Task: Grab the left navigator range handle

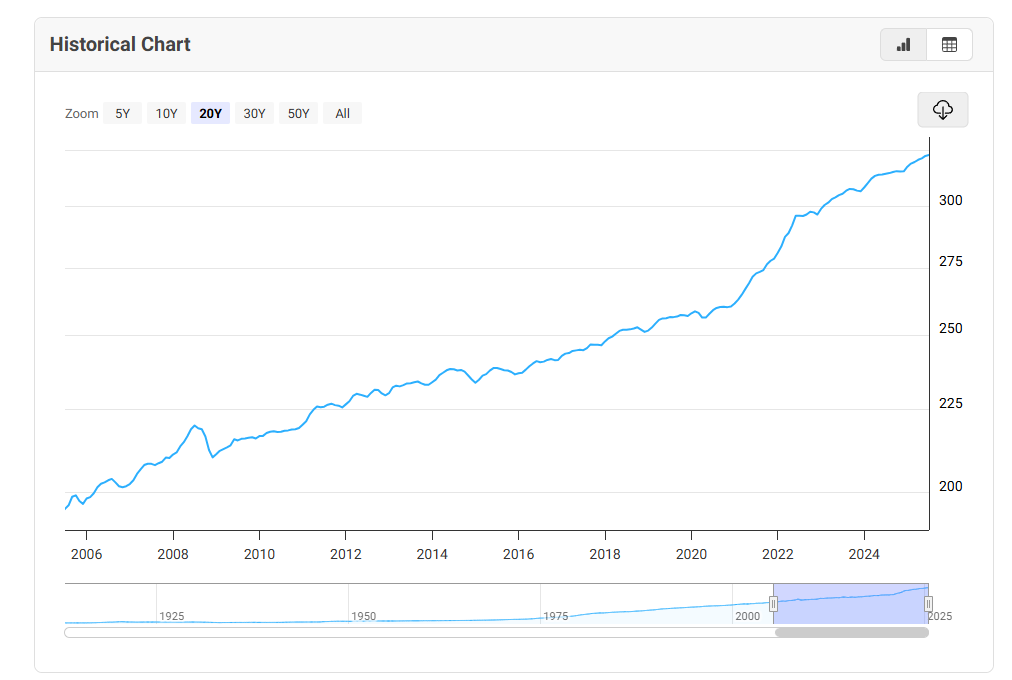Action: pyautogui.click(x=773, y=604)
